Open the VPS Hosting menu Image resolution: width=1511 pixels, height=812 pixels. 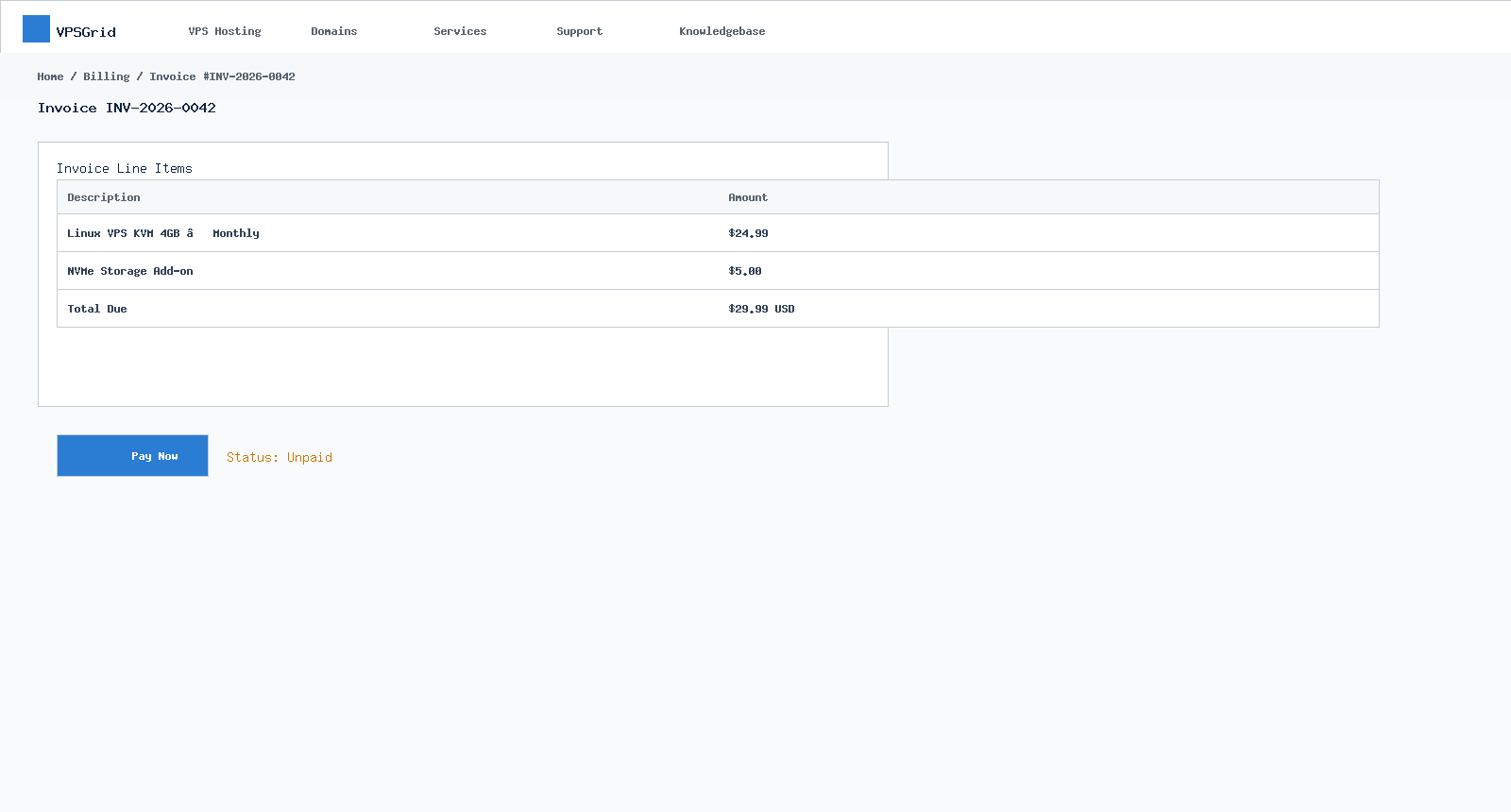pos(225,31)
